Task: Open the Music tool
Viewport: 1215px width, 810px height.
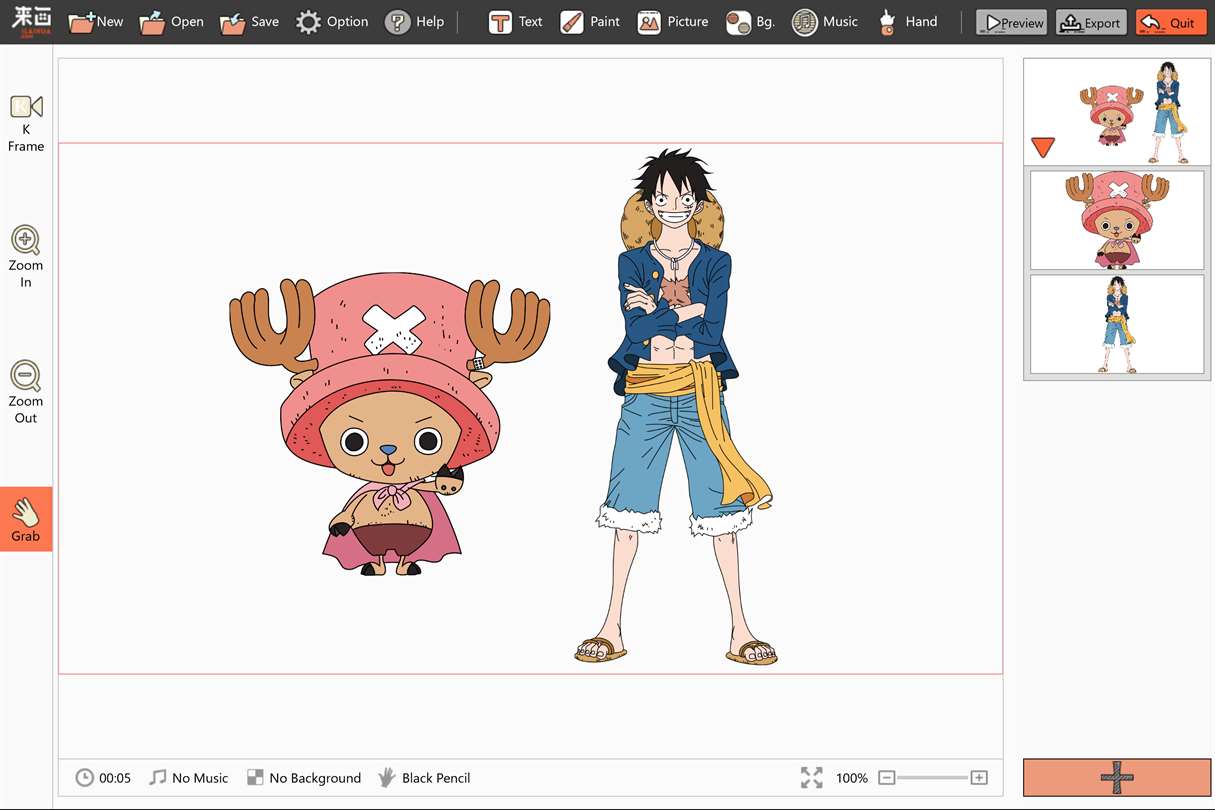Action: coord(825,22)
